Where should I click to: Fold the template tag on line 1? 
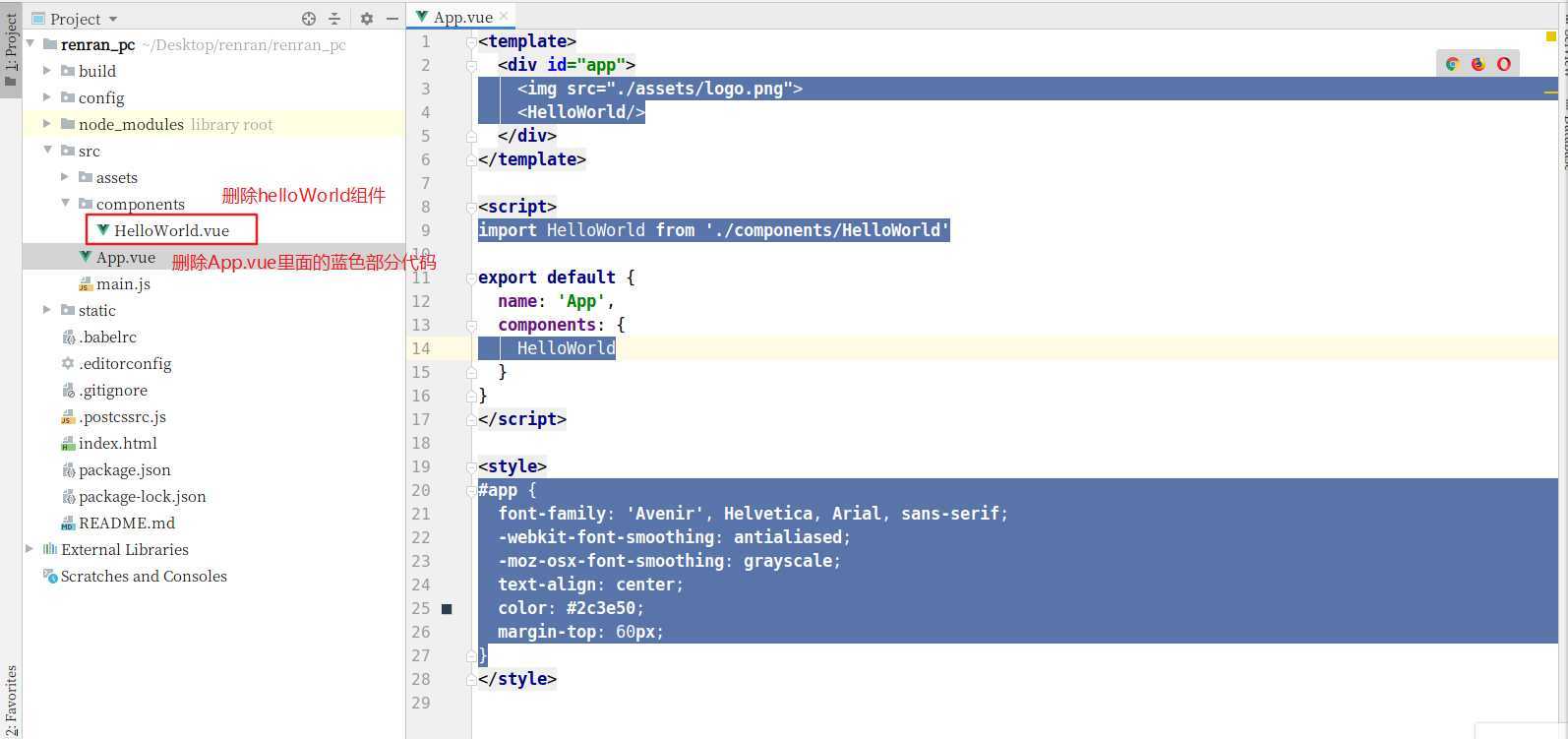(x=472, y=42)
